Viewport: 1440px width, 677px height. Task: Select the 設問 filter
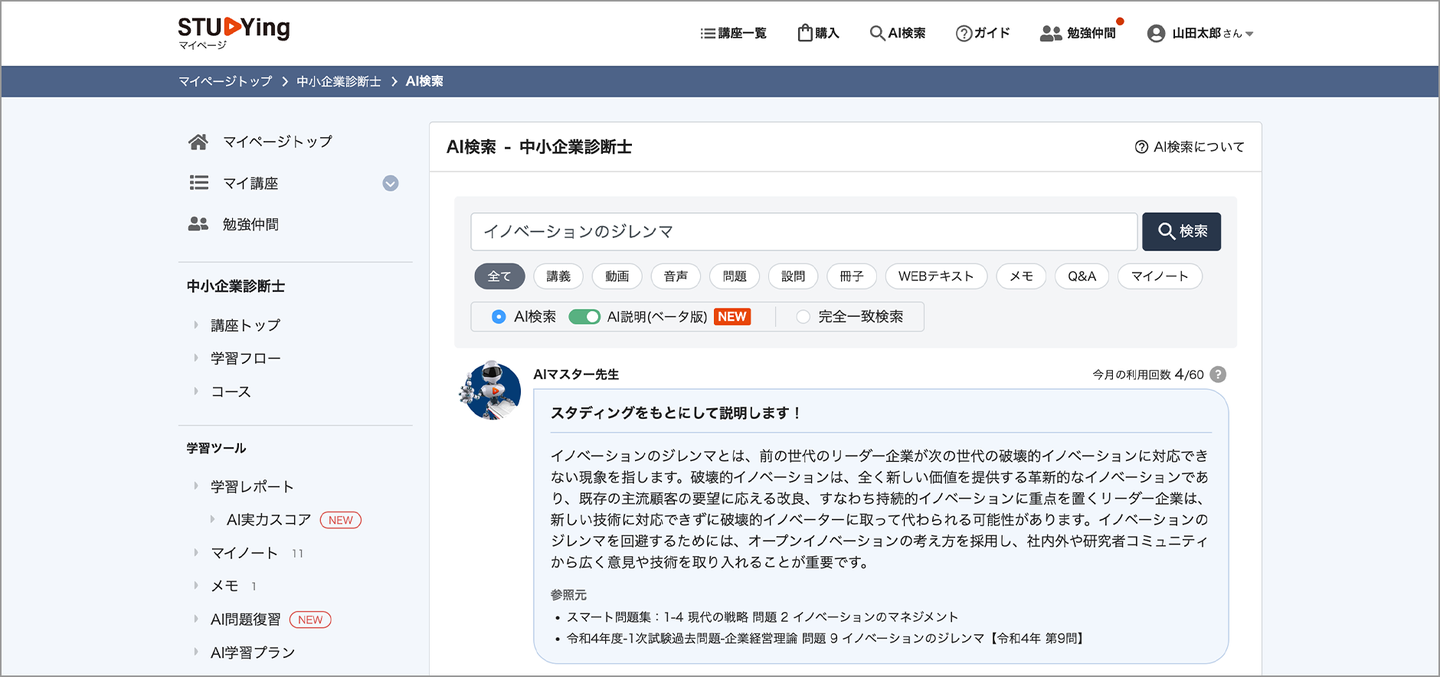(x=793, y=276)
